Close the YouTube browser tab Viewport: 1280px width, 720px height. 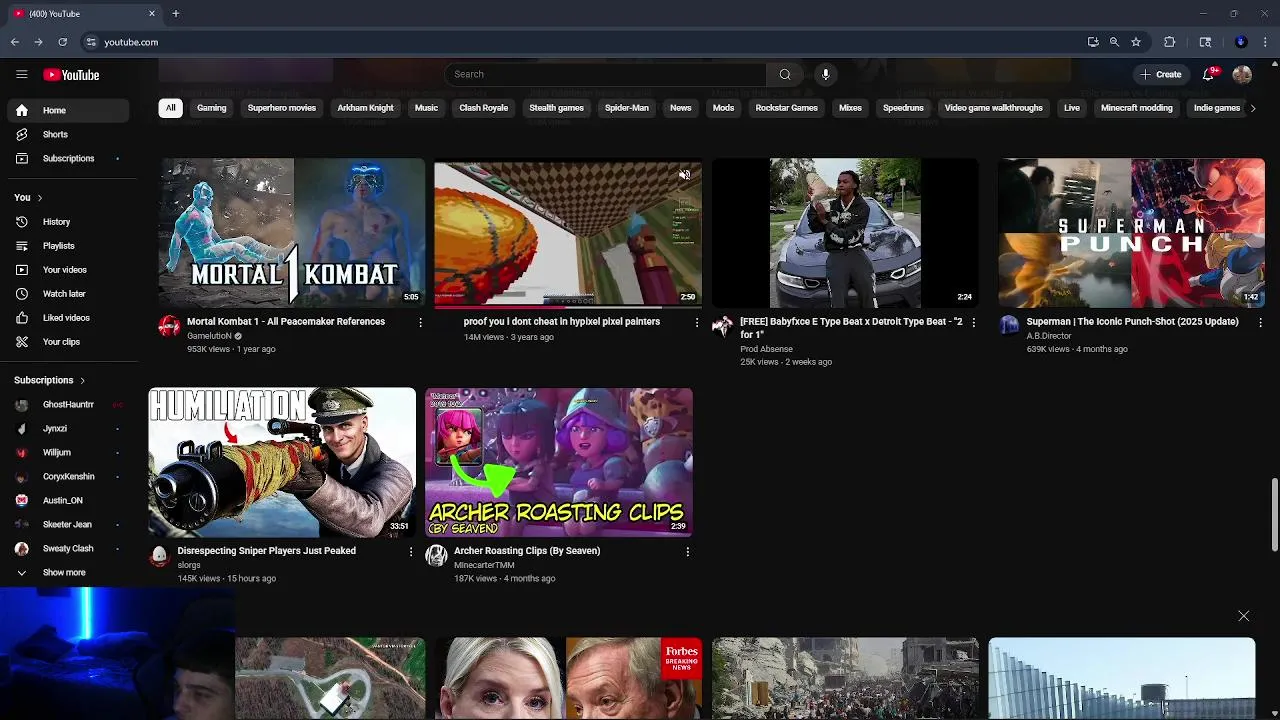pos(152,13)
